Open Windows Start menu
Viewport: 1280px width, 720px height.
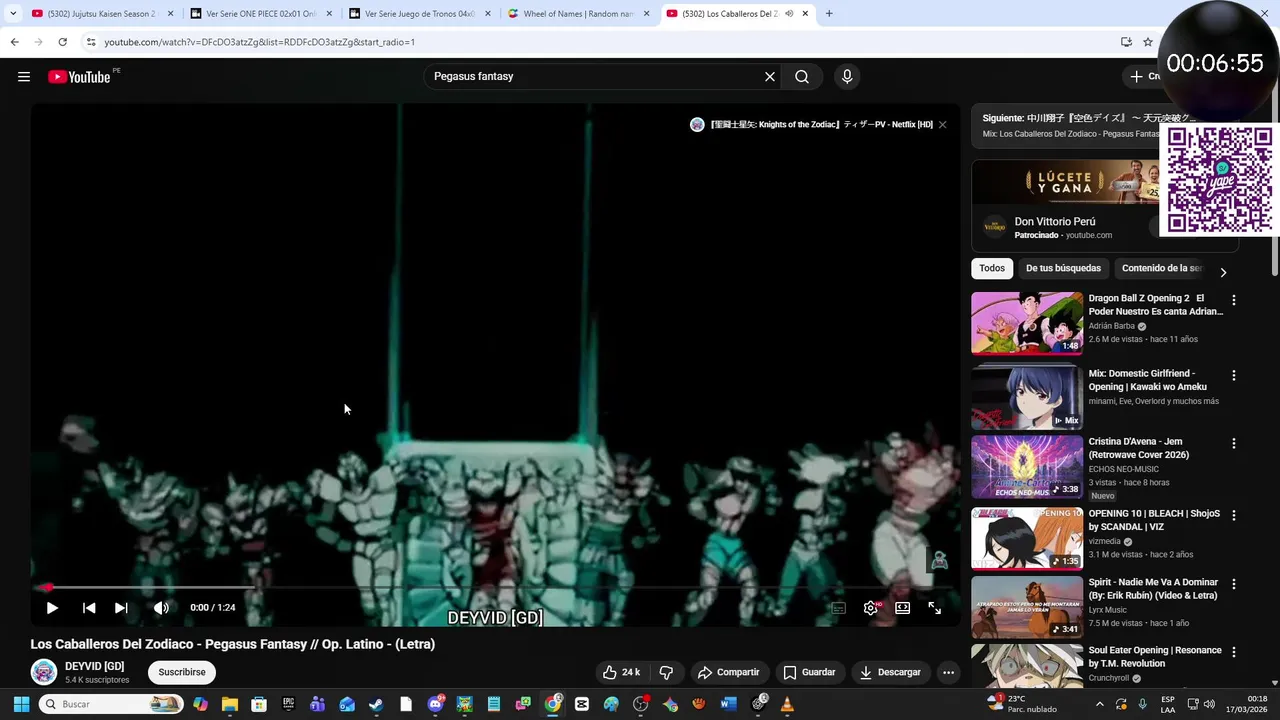tap(21, 704)
